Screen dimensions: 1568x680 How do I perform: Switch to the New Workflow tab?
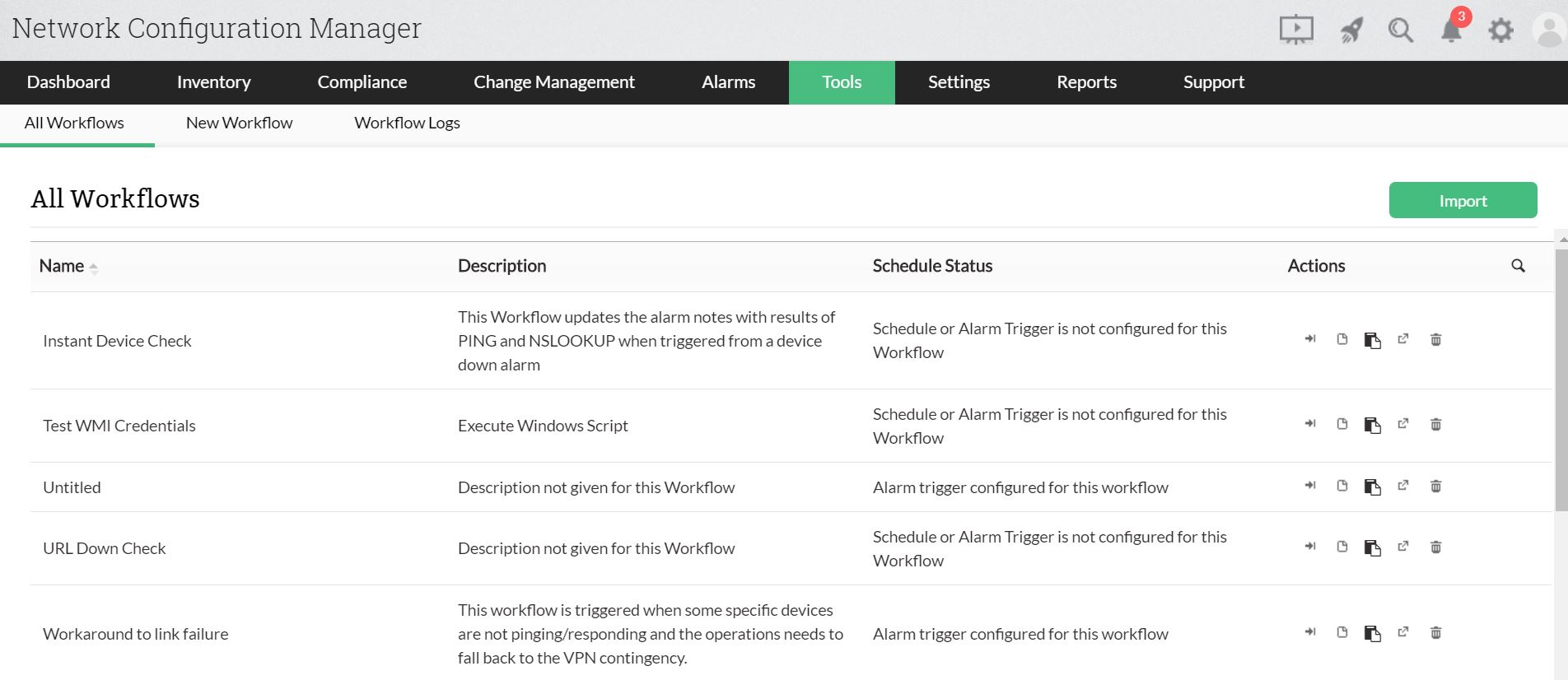239,123
